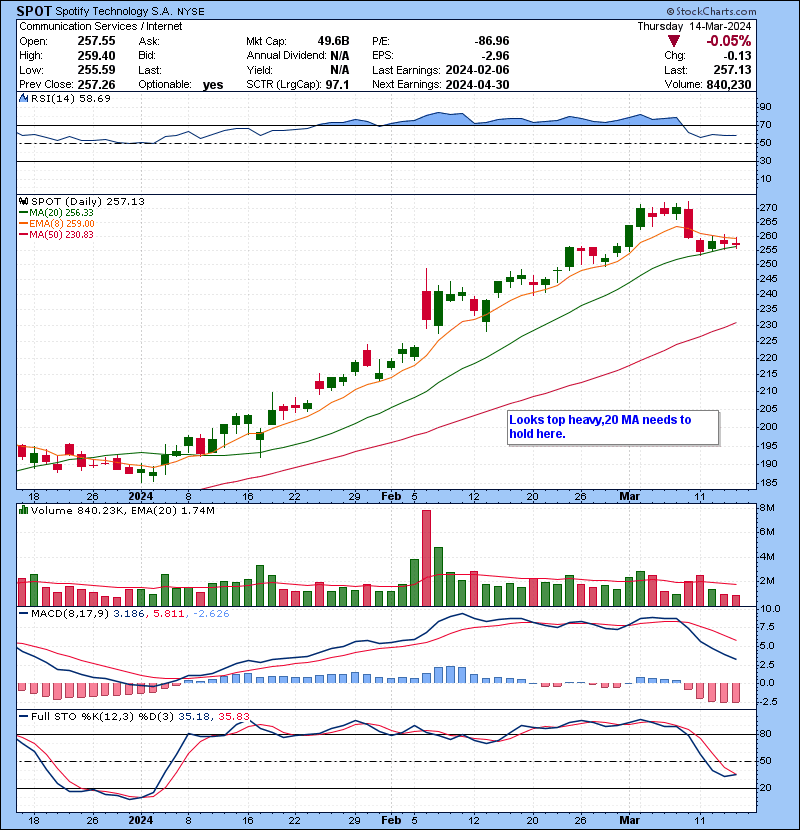Select the Open value 257.55
The width and height of the screenshot is (800, 830).
[x=96, y=41]
